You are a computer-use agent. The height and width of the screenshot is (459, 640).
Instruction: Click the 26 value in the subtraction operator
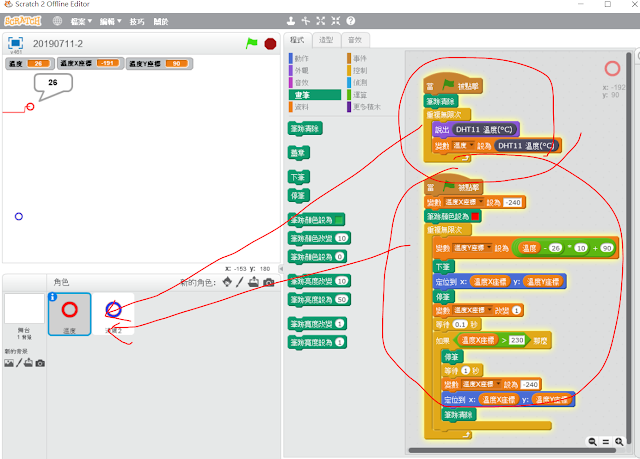tap(555, 248)
